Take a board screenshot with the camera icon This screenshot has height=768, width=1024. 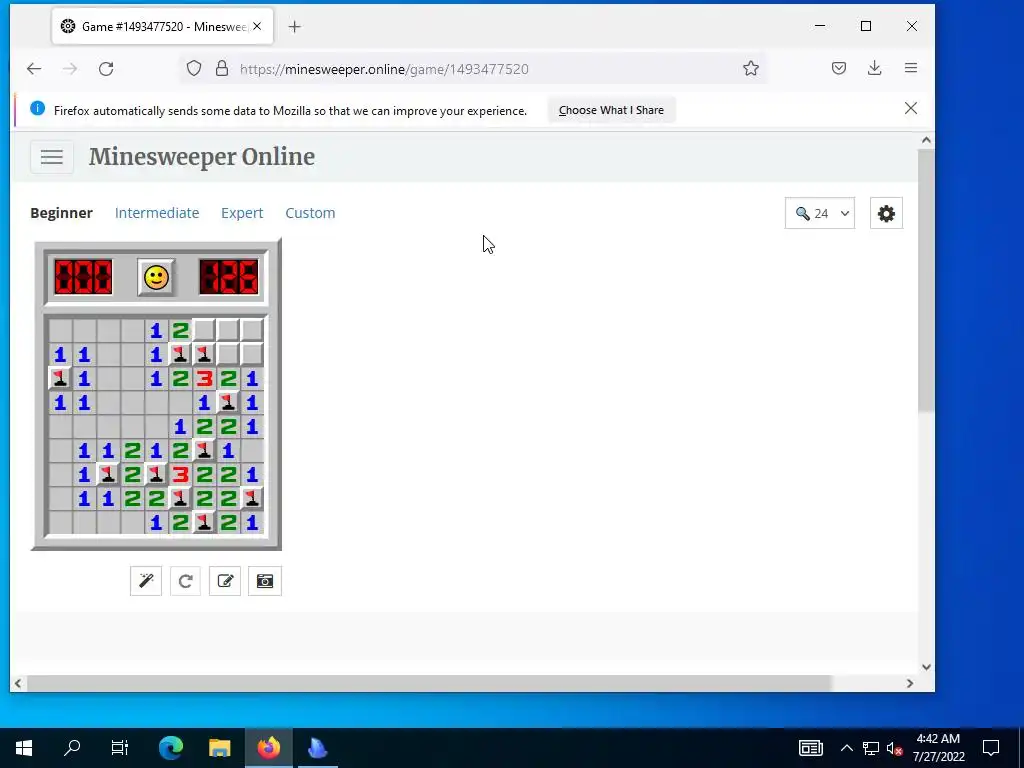tap(264, 581)
